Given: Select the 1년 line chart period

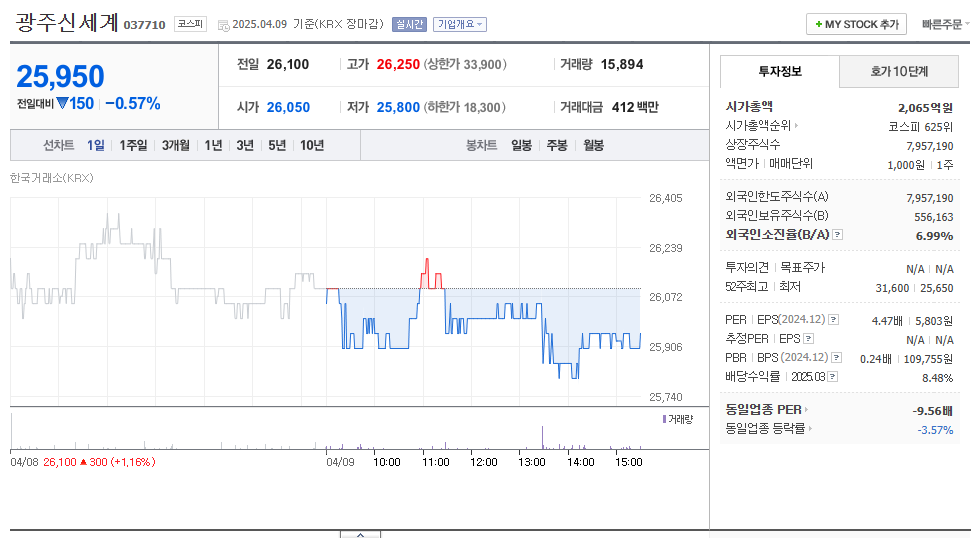Looking at the screenshot, I should 214,145.
